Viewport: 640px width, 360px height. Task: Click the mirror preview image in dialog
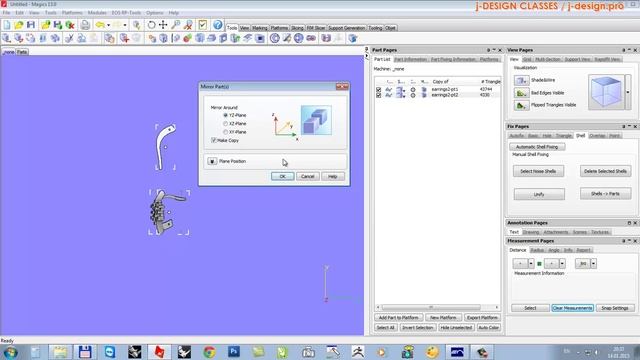pyautogui.click(x=316, y=120)
